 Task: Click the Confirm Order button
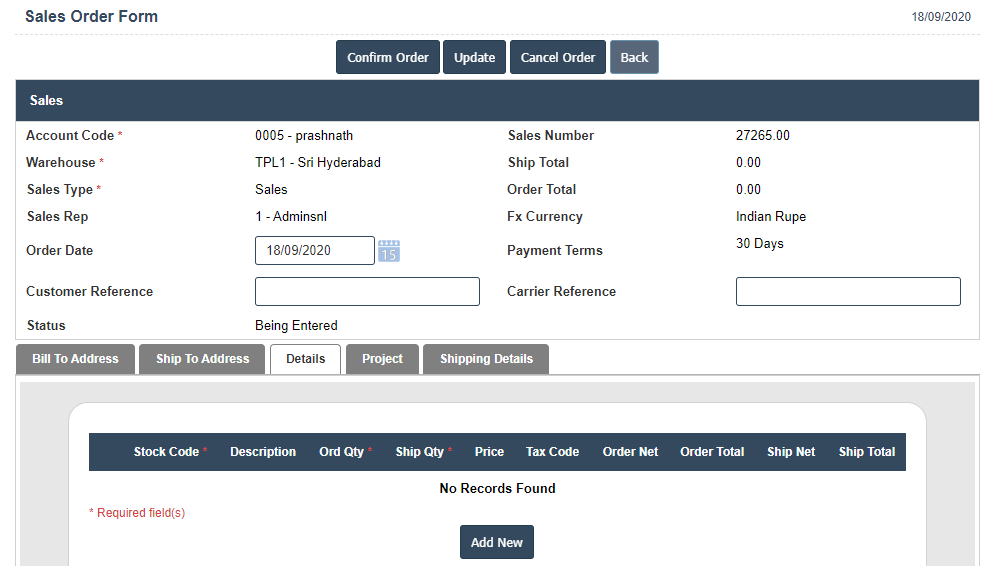click(x=388, y=57)
